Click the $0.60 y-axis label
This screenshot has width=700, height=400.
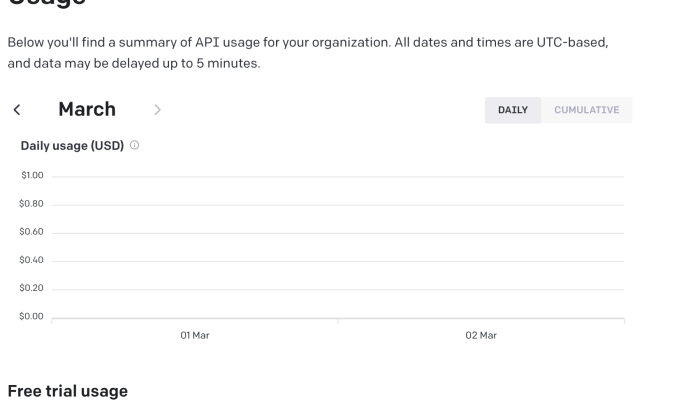click(31, 232)
